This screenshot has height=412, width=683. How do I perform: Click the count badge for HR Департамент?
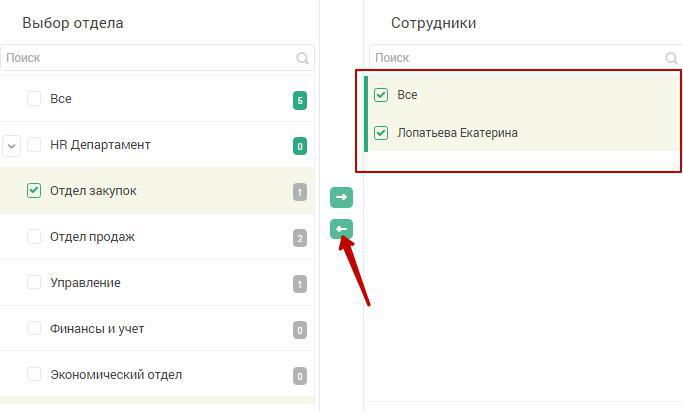click(300, 146)
